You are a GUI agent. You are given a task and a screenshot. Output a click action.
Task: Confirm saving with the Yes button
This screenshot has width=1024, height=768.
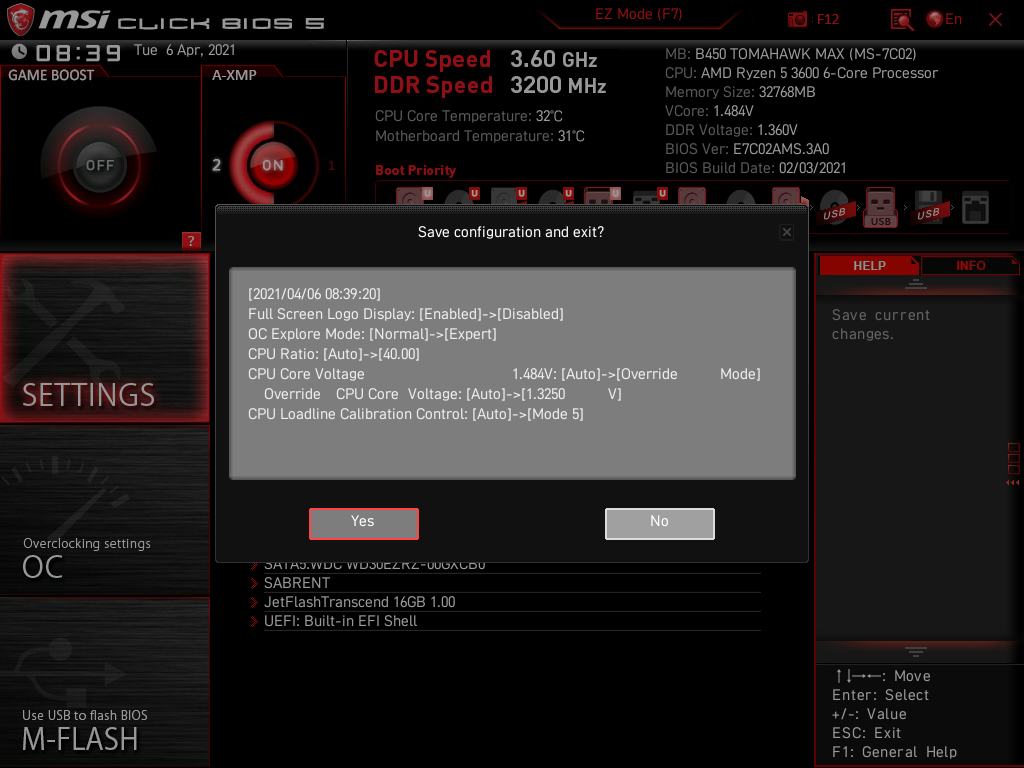(x=364, y=523)
